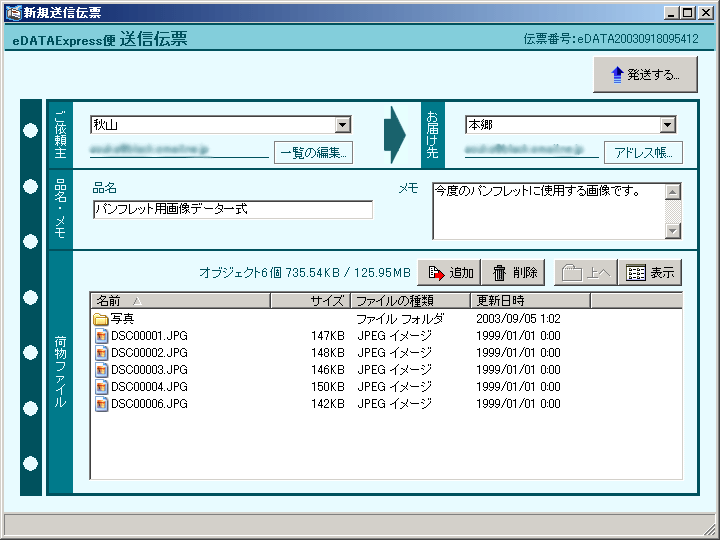Select the DSC00006.JPG file icon
This screenshot has height=540, width=720.
tap(101, 404)
